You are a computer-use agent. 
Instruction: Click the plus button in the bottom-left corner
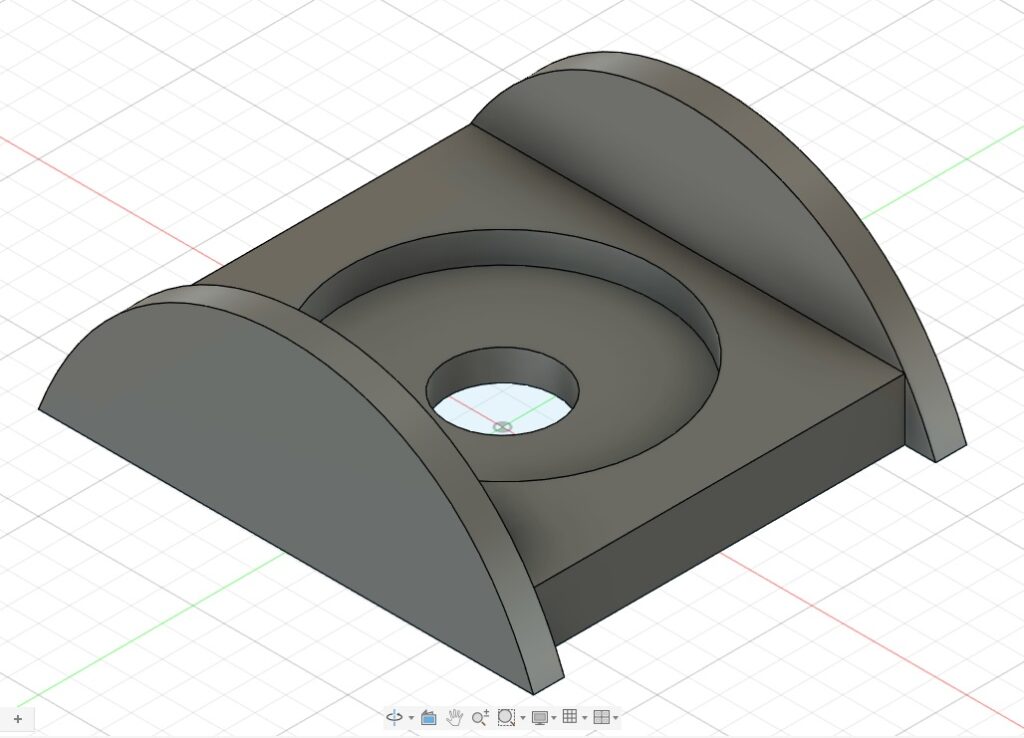pyautogui.click(x=18, y=719)
